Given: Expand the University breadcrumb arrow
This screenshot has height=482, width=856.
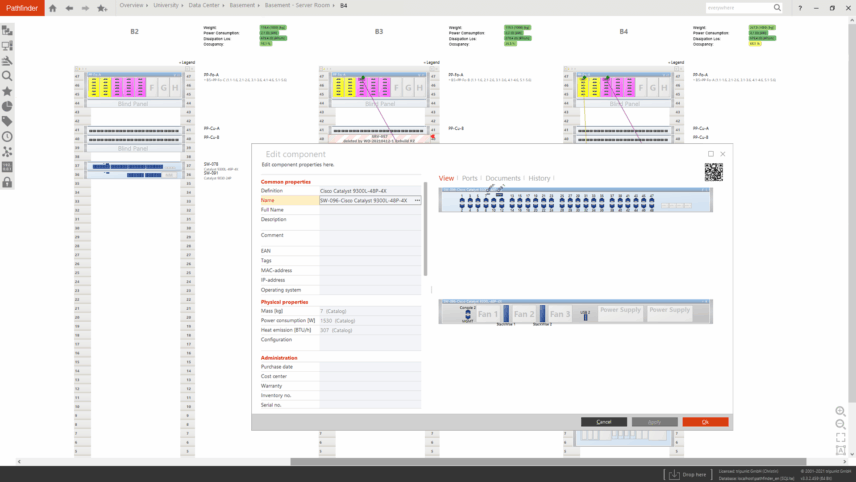Looking at the screenshot, I should pos(181,5).
